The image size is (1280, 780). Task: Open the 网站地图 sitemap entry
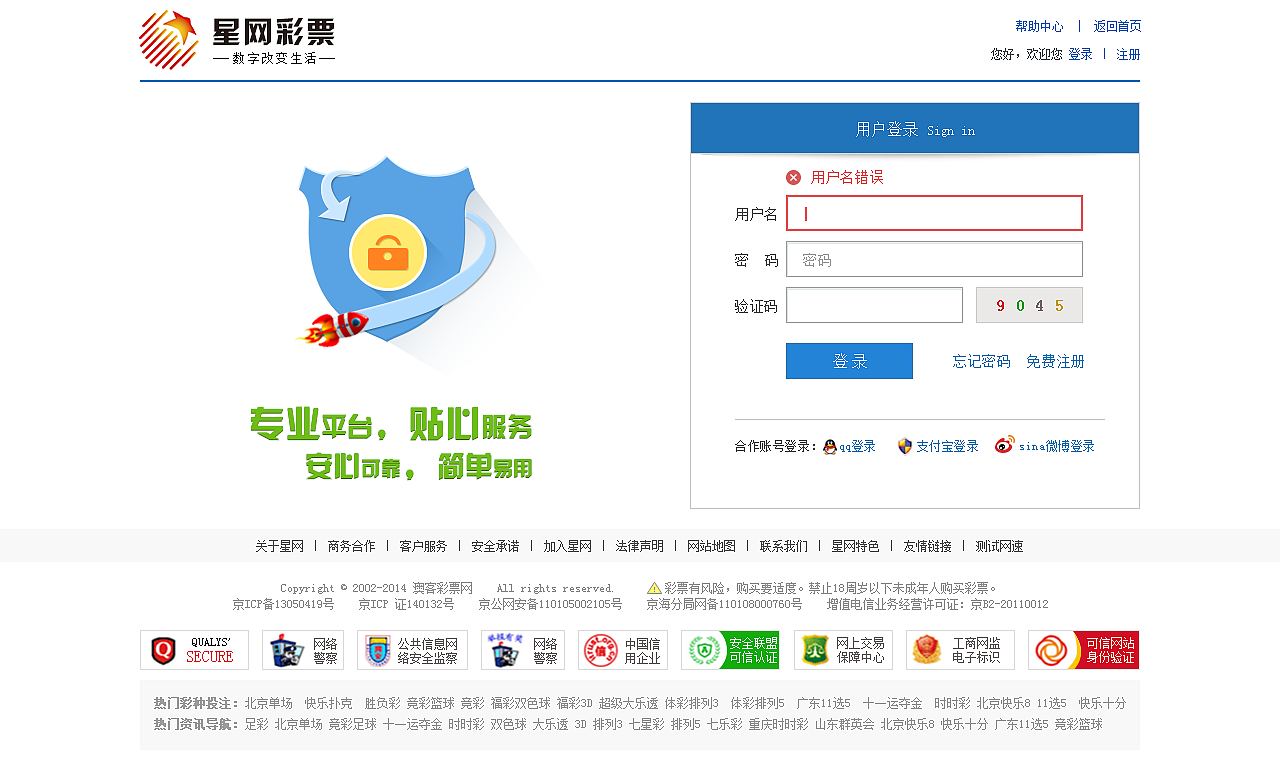(x=710, y=546)
